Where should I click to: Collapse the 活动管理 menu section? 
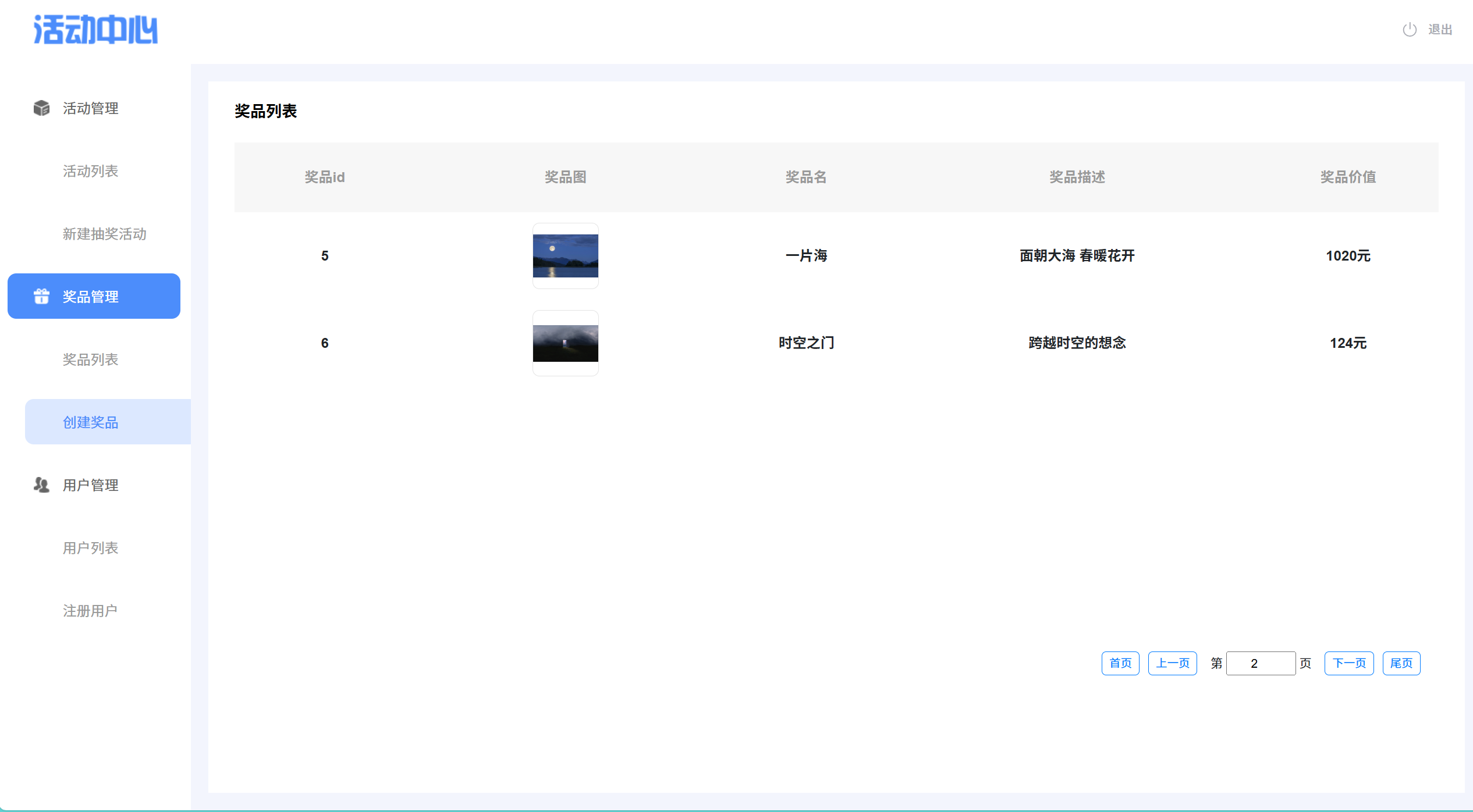coord(91,108)
